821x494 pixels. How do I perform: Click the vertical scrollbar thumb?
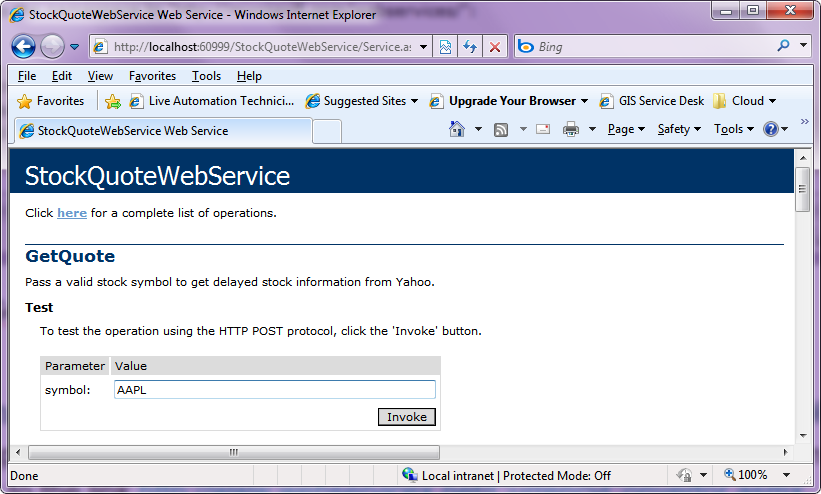tap(803, 189)
